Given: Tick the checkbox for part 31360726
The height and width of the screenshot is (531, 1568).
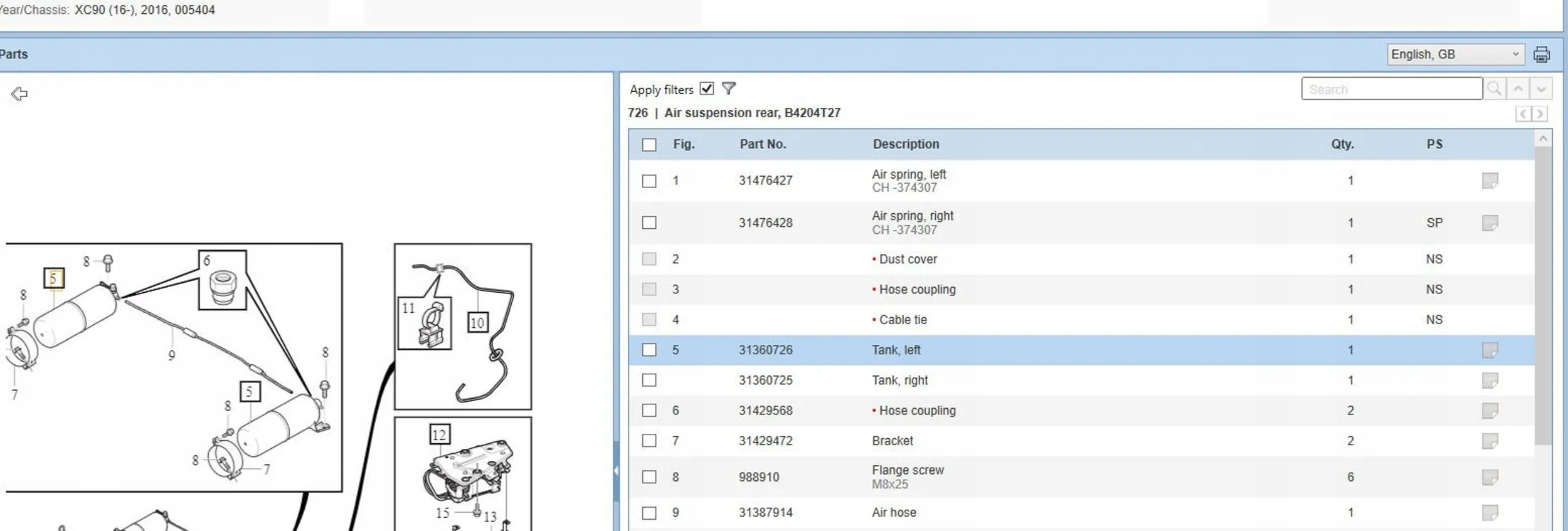Looking at the screenshot, I should coord(649,350).
